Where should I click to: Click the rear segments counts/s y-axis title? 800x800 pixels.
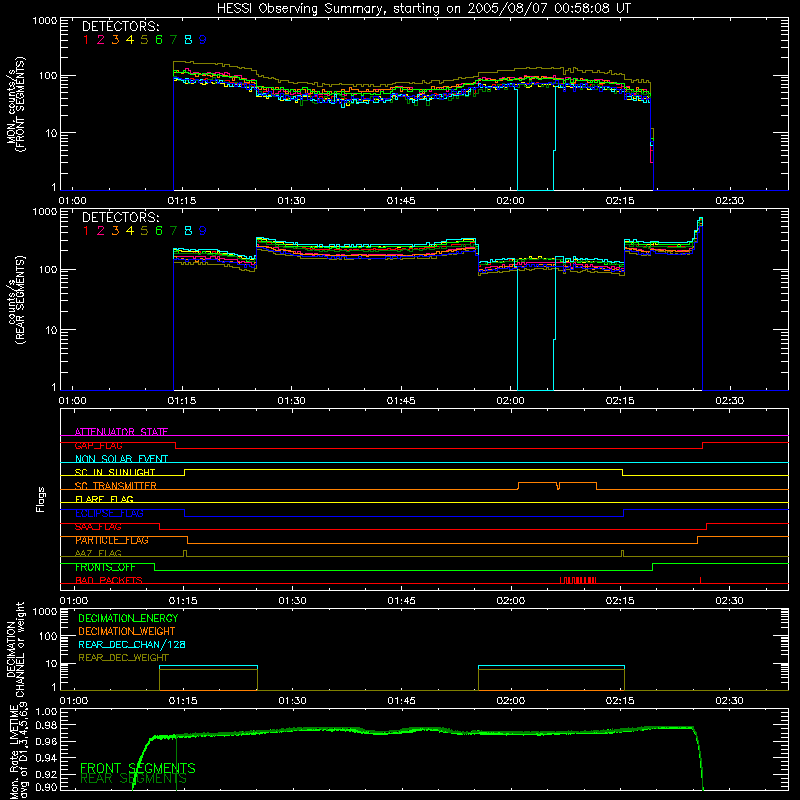pos(16,300)
